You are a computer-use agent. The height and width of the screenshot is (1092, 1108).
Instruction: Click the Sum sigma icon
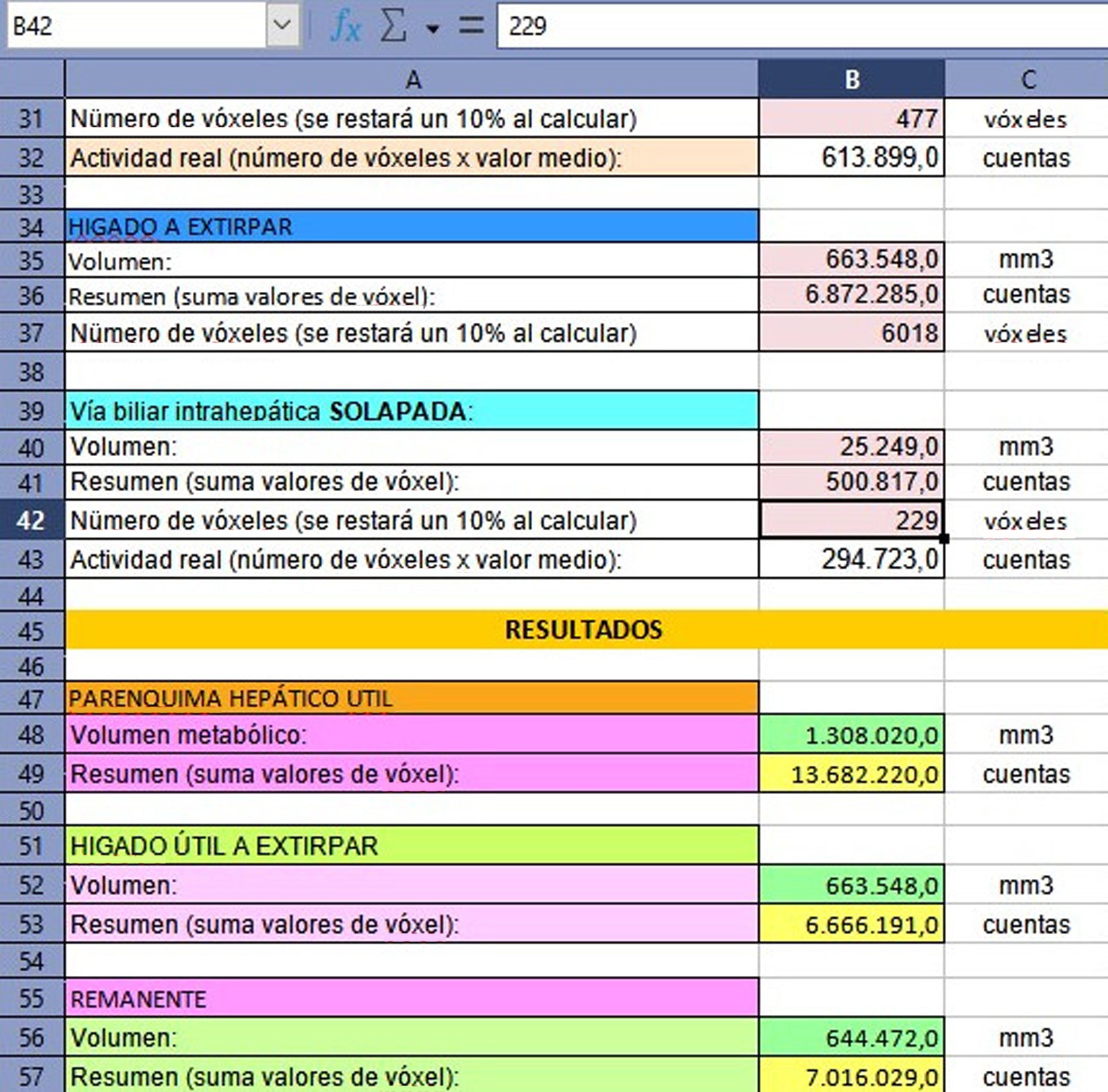click(393, 27)
